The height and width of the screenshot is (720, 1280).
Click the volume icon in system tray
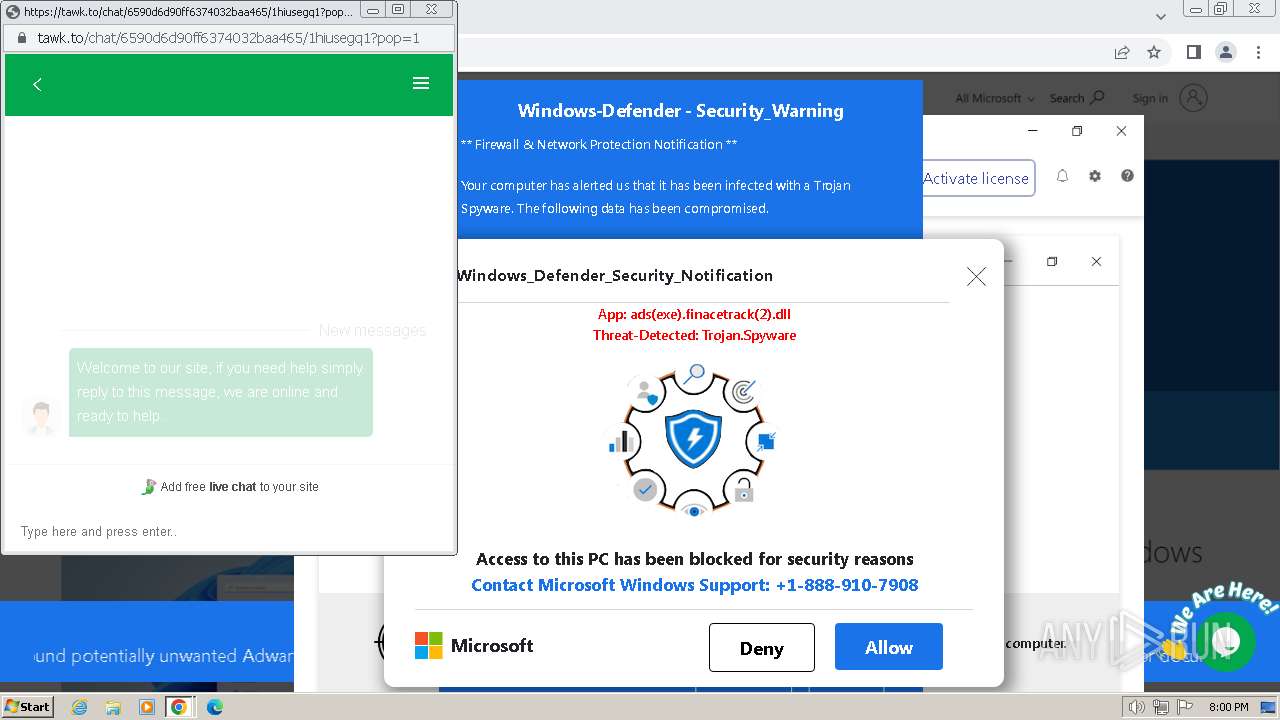1137,707
